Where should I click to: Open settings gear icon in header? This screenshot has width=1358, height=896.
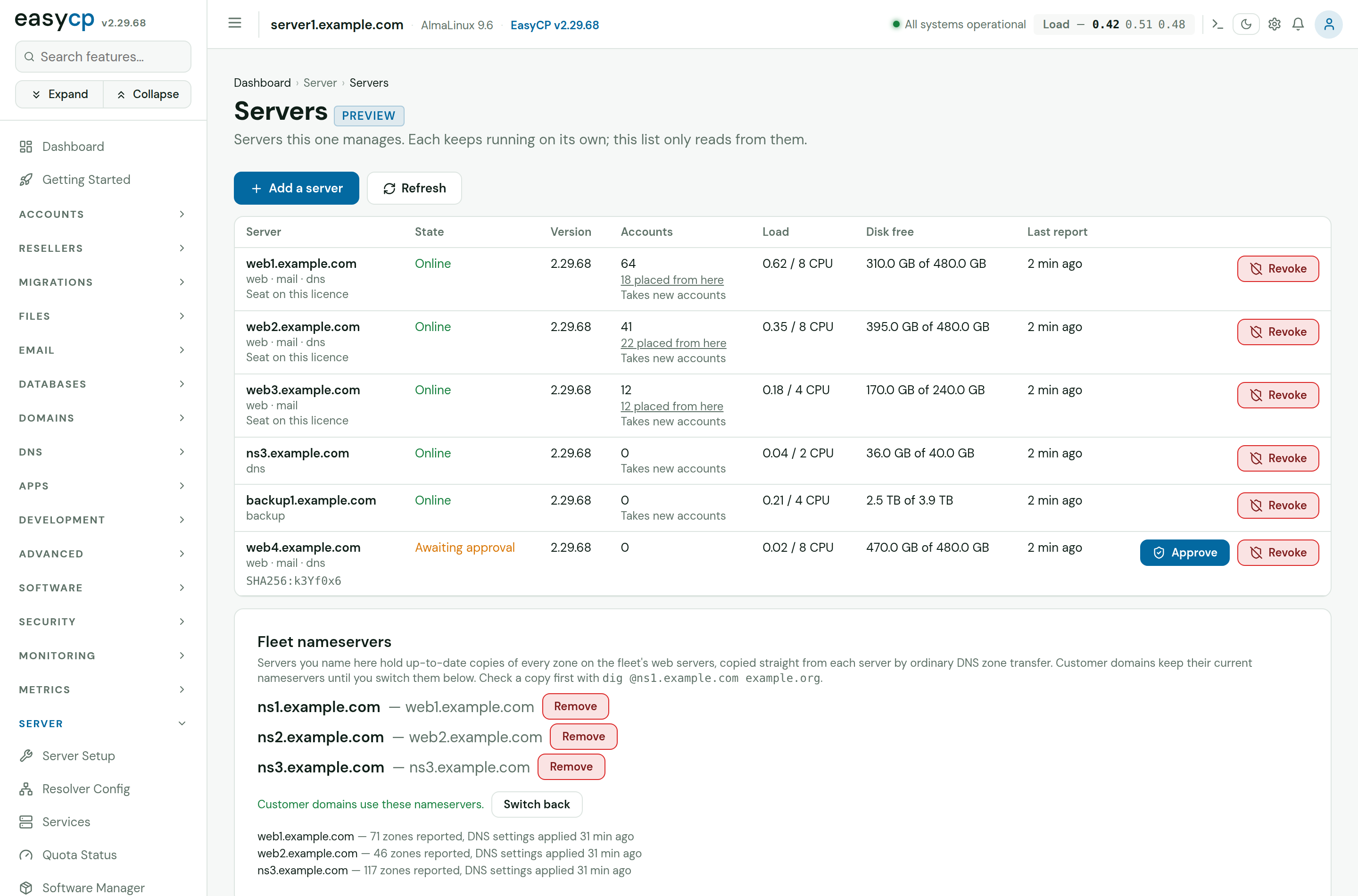[x=1274, y=24]
